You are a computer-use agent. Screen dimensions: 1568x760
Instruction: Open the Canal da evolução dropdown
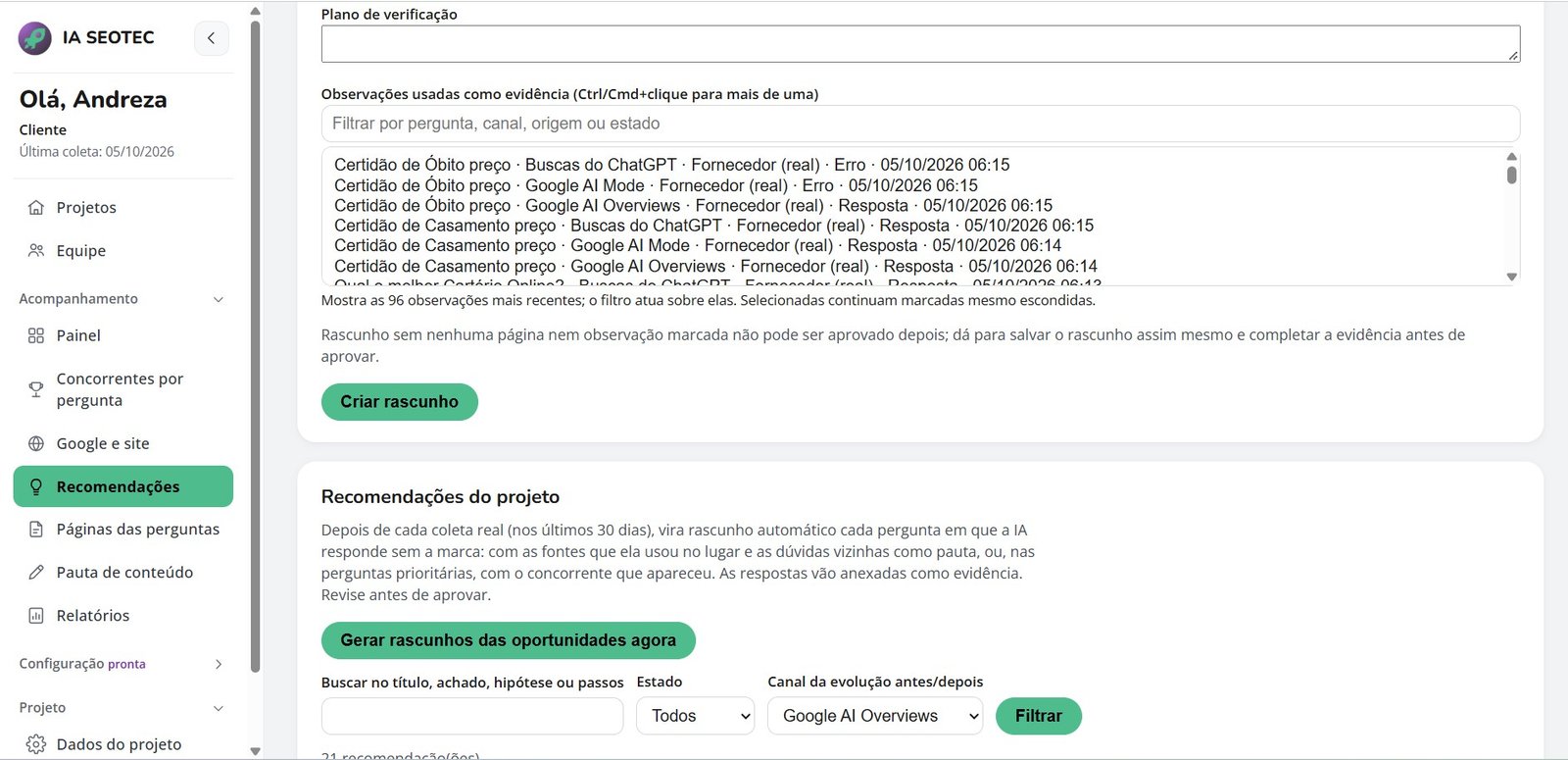pos(875,716)
